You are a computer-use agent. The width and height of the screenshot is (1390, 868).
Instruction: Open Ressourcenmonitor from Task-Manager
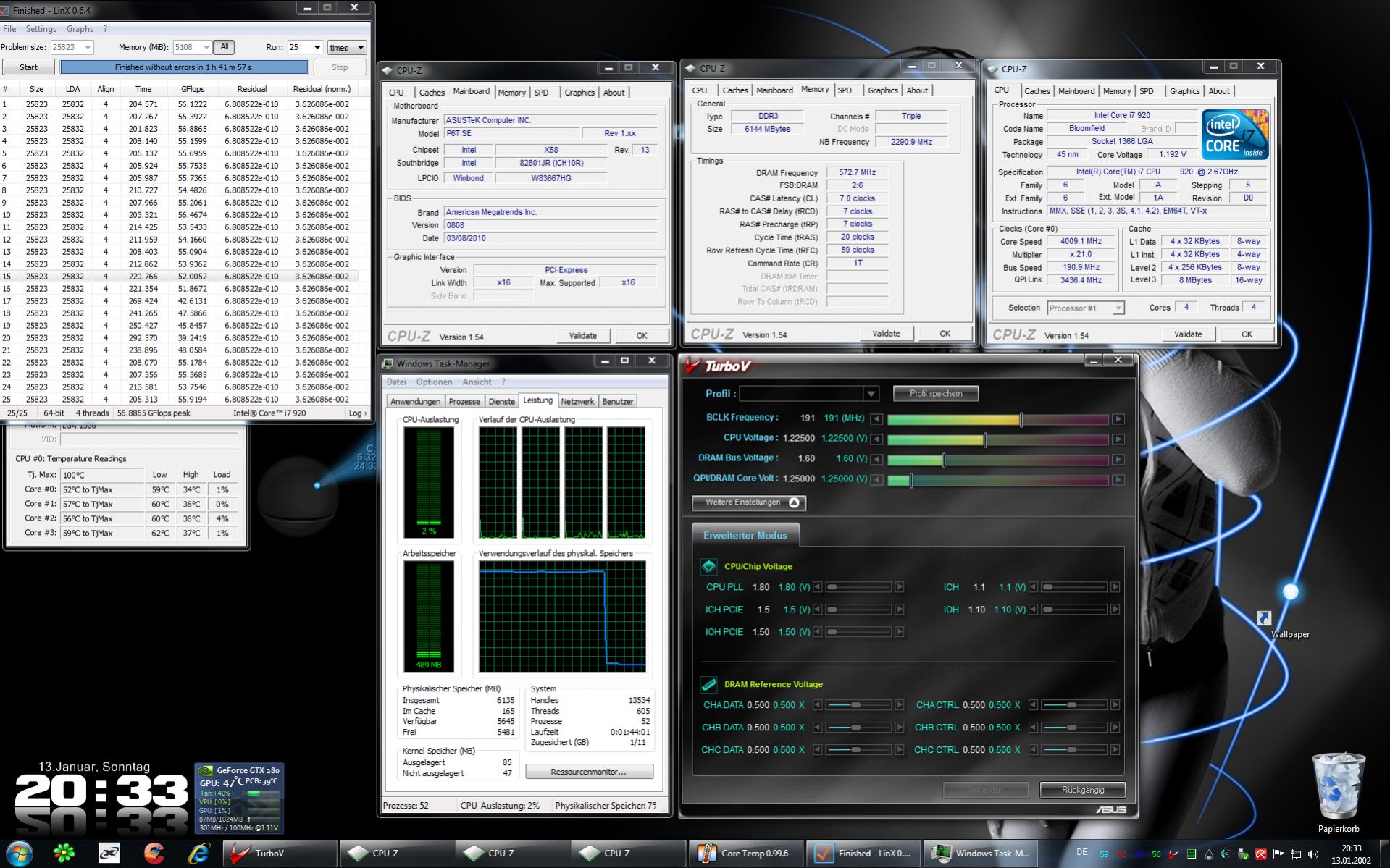(588, 772)
